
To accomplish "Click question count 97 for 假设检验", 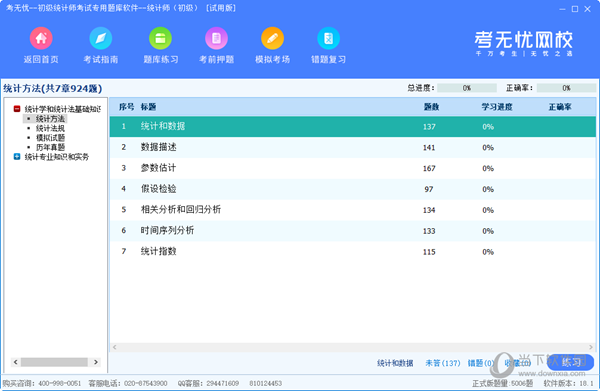I will (429, 189).
